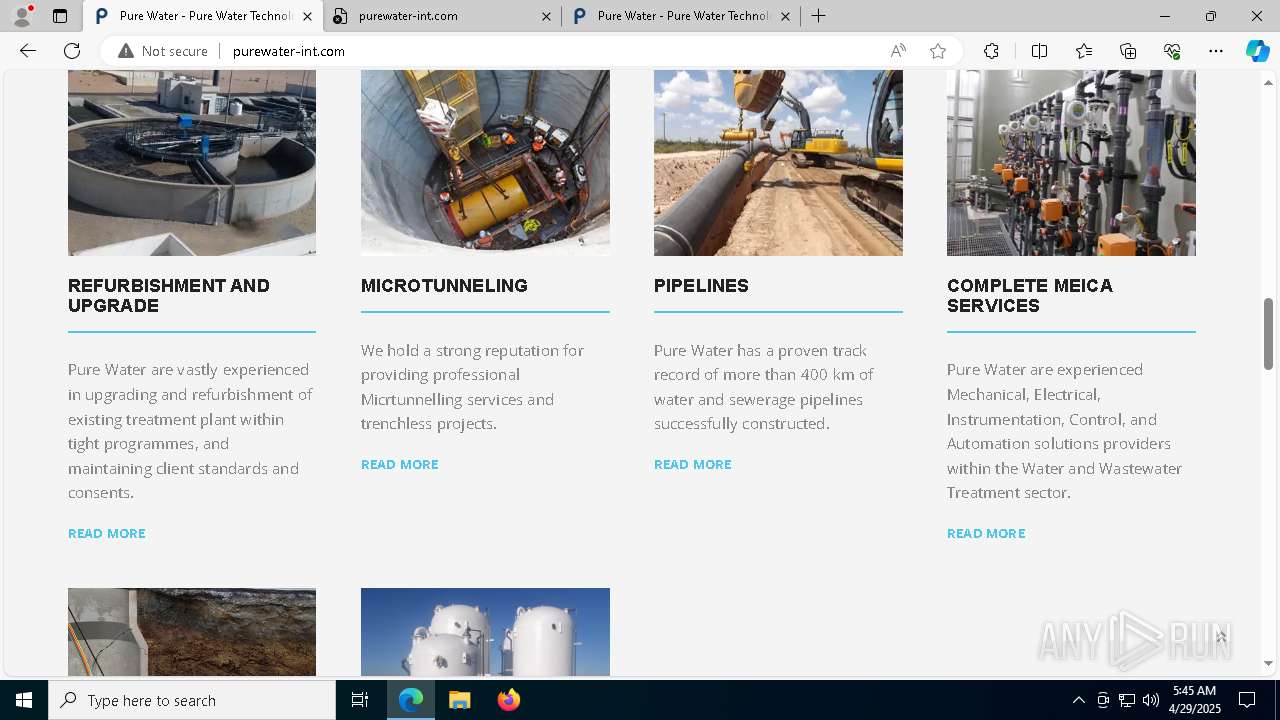Click the 'Not secure' label text
1280x720 pixels.
coord(175,51)
